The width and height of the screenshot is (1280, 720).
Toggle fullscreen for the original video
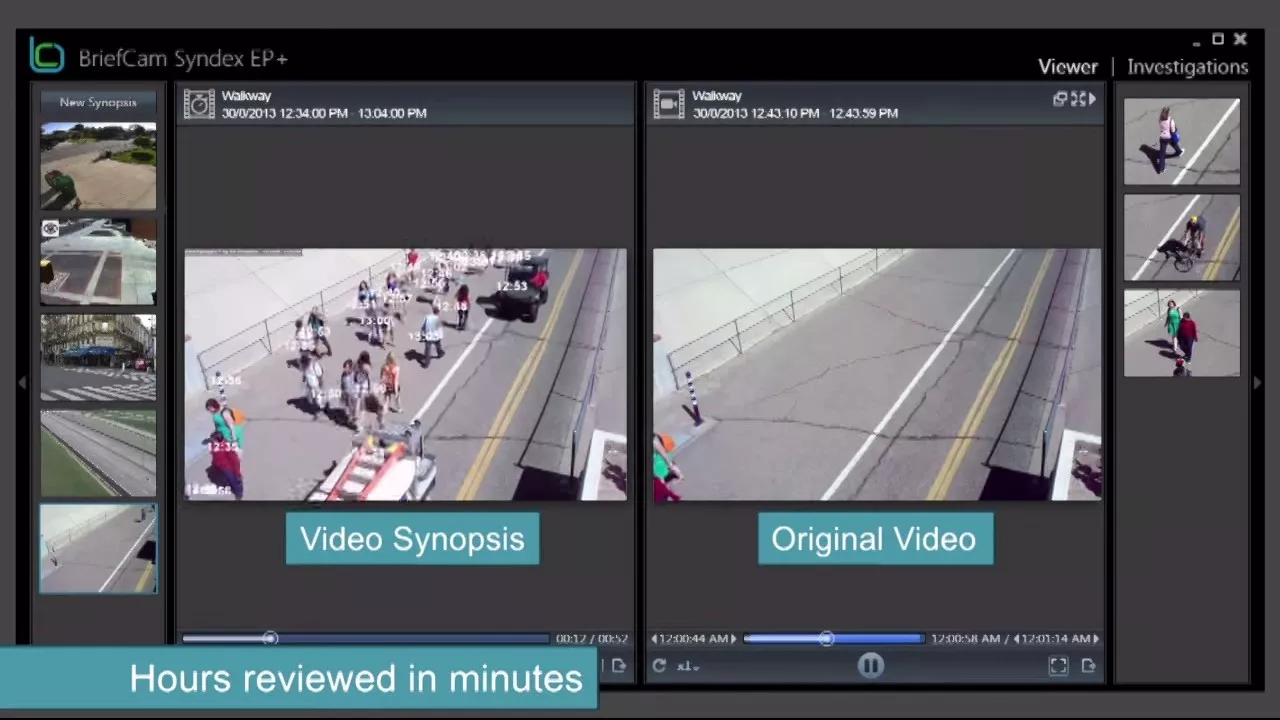pos(1058,666)
